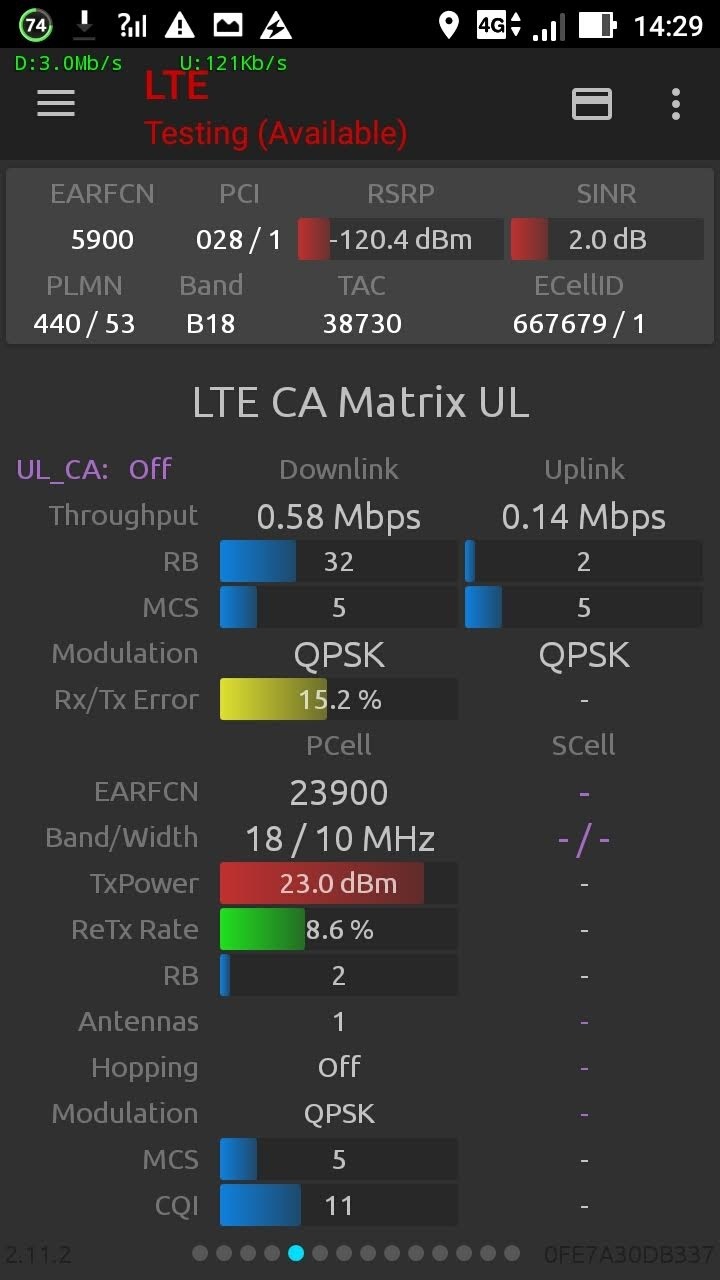This screenshot has height=1280, width=720.
Task: Tap the Testing (Available) status text
Action: [x=276, y=133]
